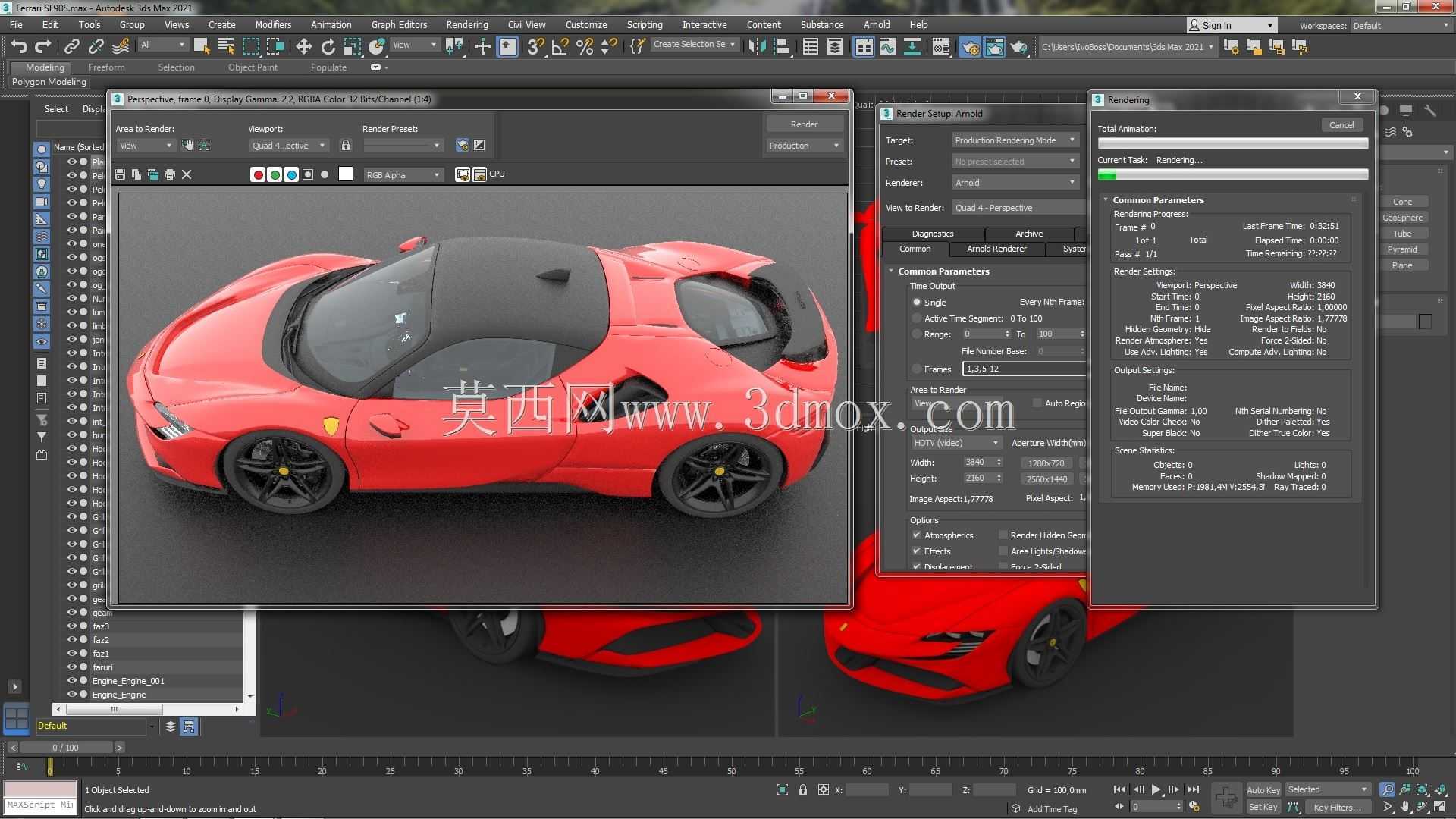Click the Auto Region Selected icon
This screenshot has width=1456, height=819.
tap(204, 145)
